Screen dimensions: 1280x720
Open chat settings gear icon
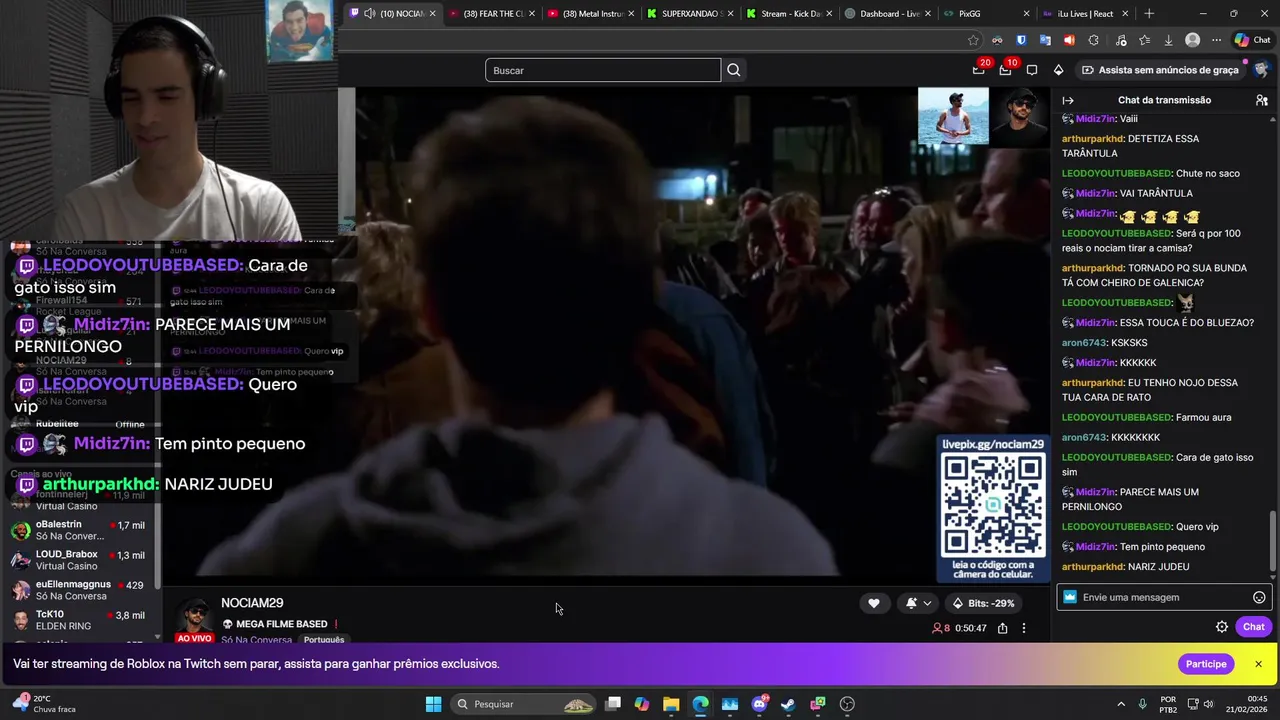1222,627
